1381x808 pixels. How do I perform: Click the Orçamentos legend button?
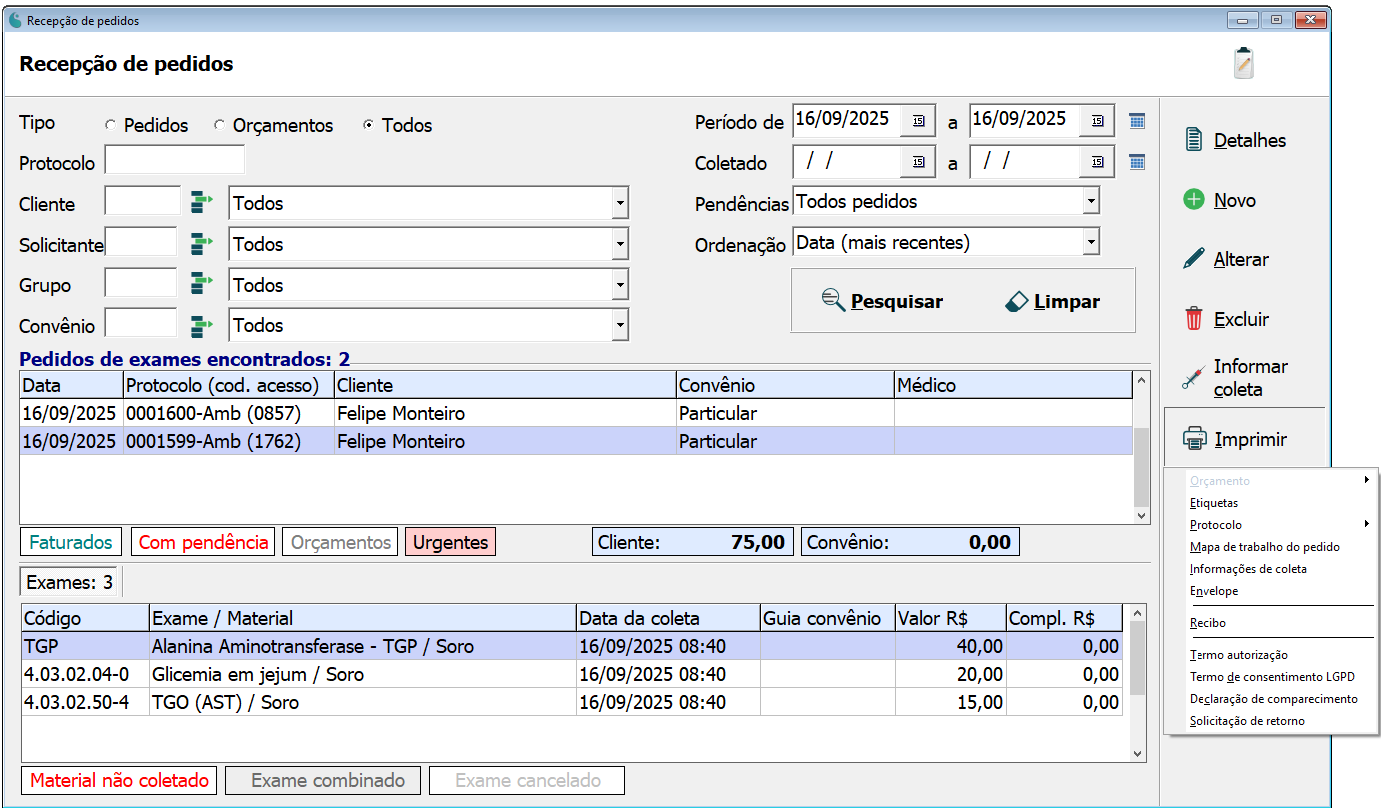340,542
